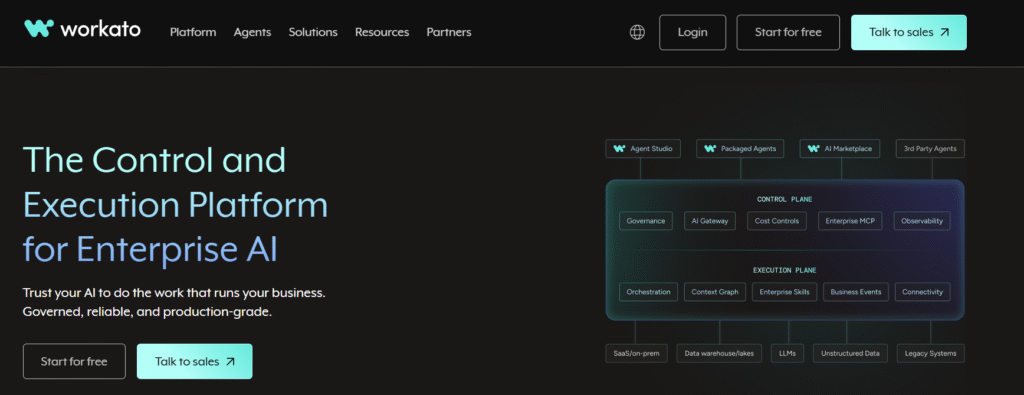
Task: Click the LLMs box
Action: [x=788, y=354]
